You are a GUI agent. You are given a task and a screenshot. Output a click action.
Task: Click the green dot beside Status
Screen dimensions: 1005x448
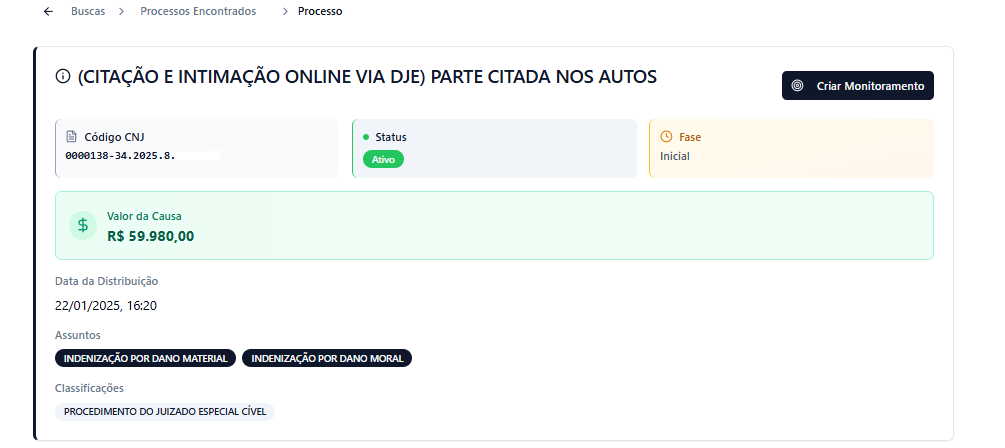coord(366,137)
